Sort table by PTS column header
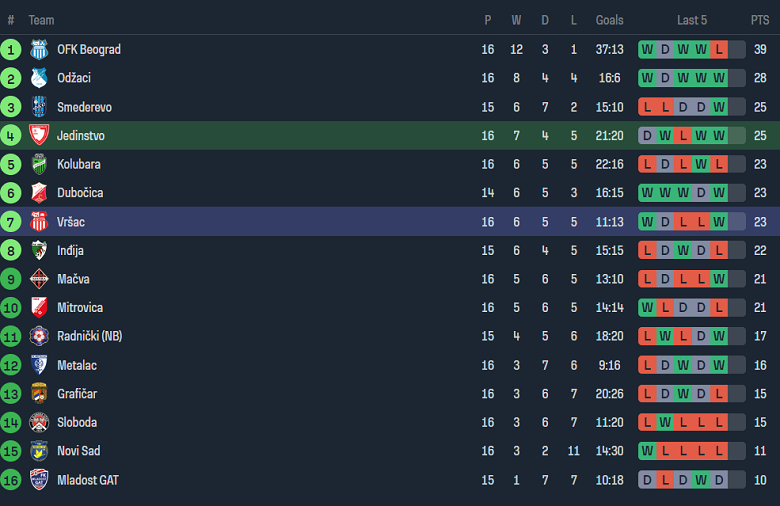The image size is (780, 506). 760,20
